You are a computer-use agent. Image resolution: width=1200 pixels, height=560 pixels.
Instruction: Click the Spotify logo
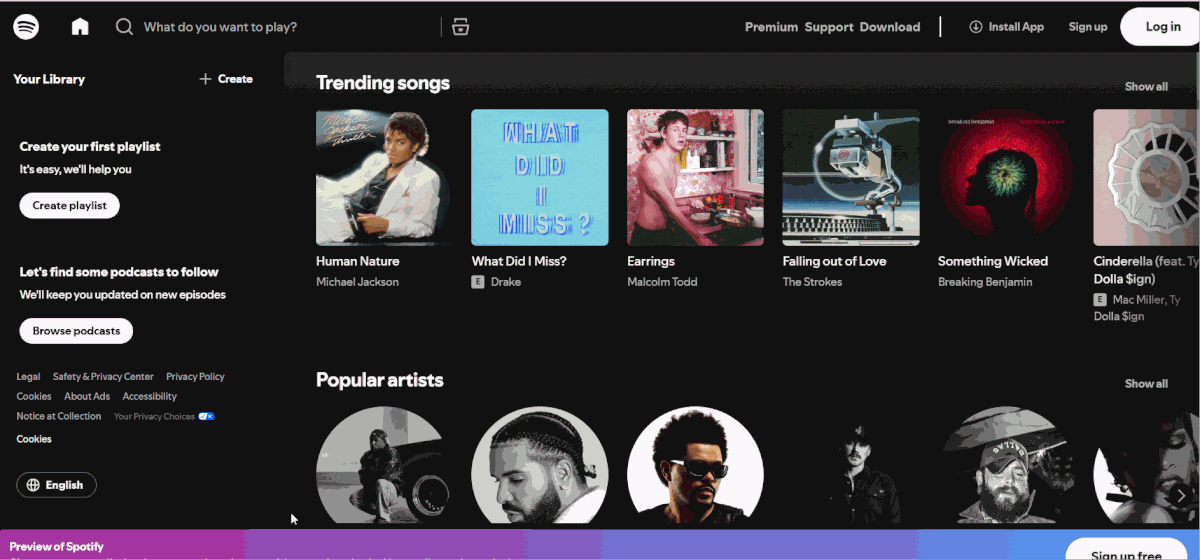pos(26,27)
